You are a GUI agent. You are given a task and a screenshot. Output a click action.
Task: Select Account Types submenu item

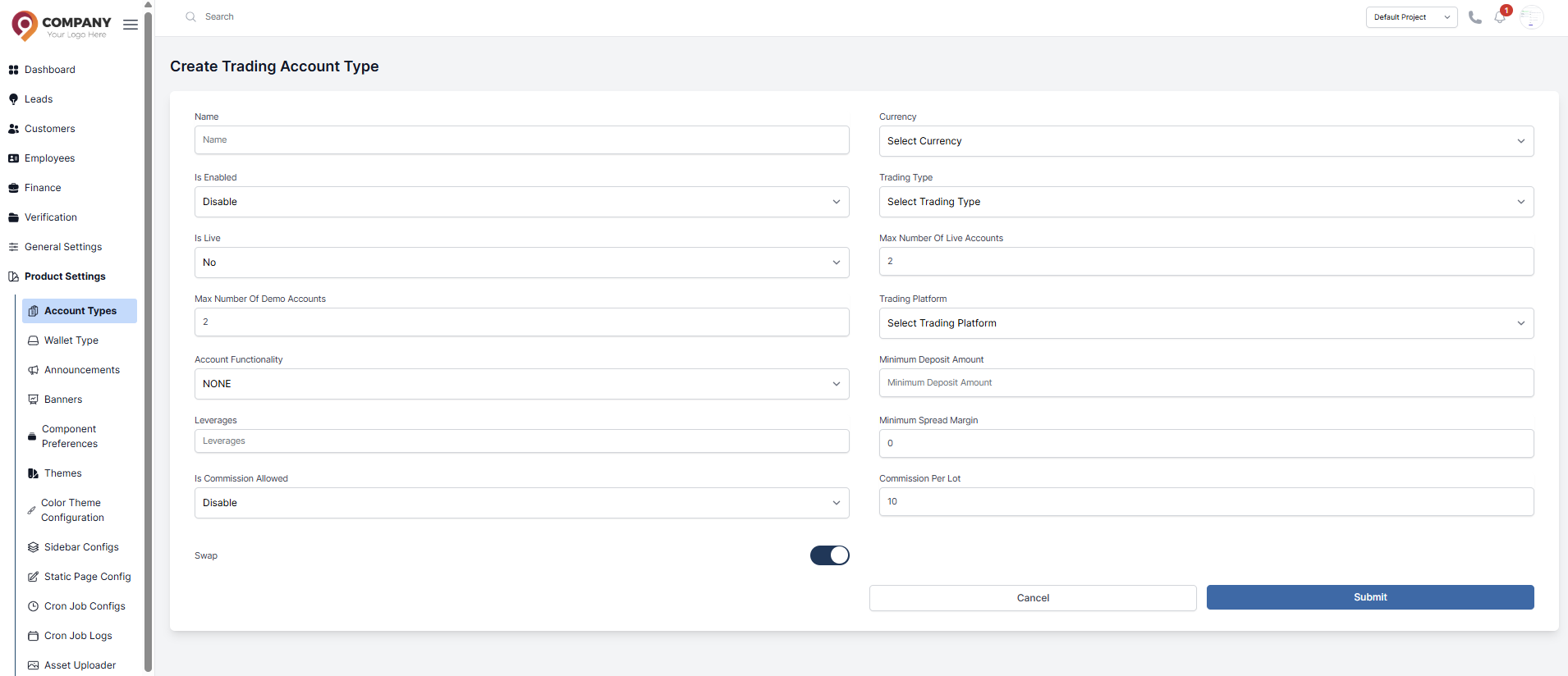click(x=80, y=311)
